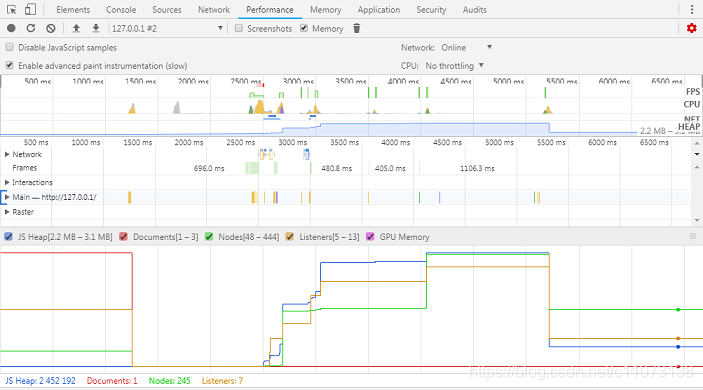Viewport: 703px width, 390px height.
Task: Click the reload and profile icon
Action: (x=30, y=28)
